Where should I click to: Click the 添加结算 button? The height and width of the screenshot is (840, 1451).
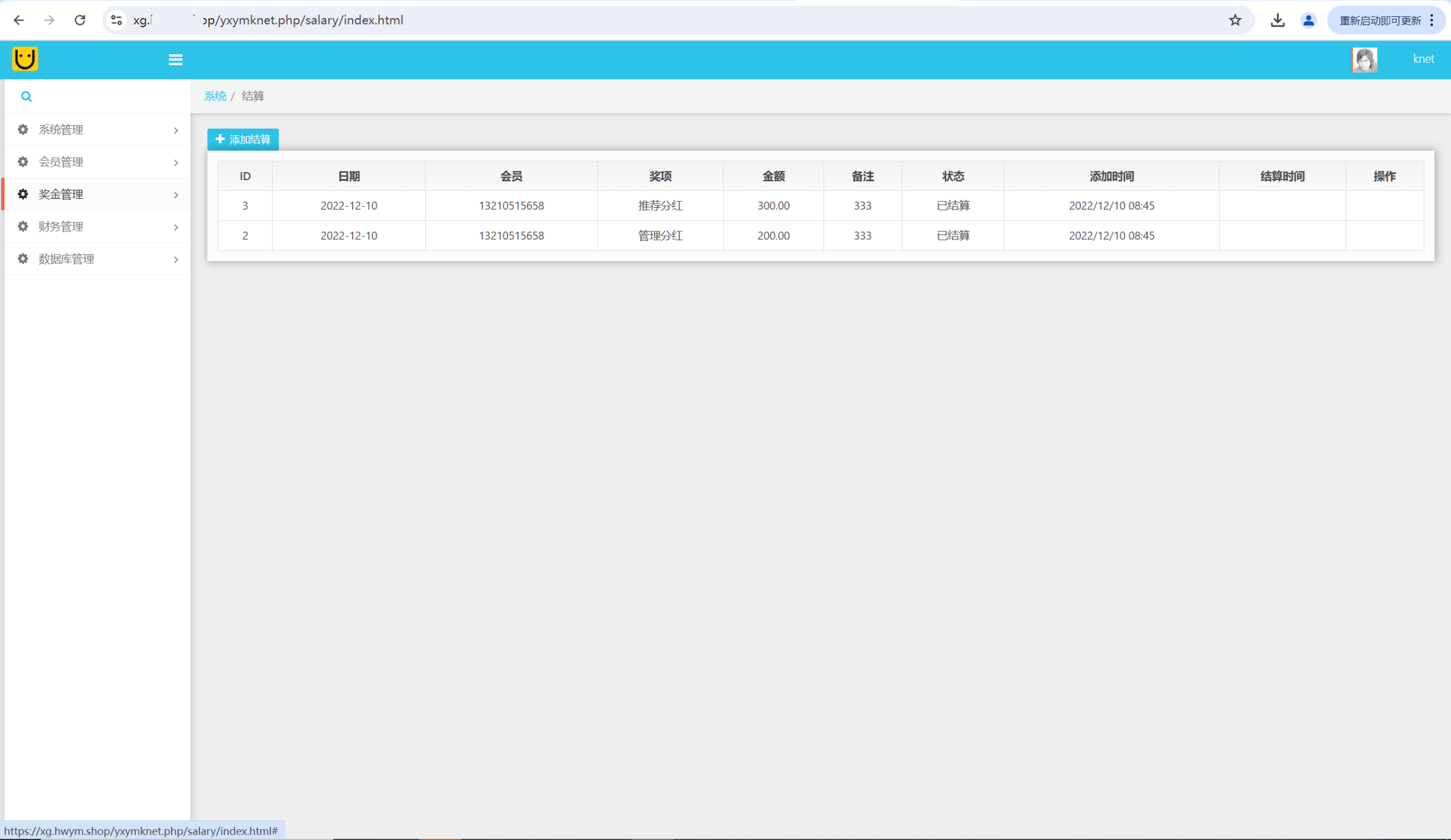[x=243, y=140]
